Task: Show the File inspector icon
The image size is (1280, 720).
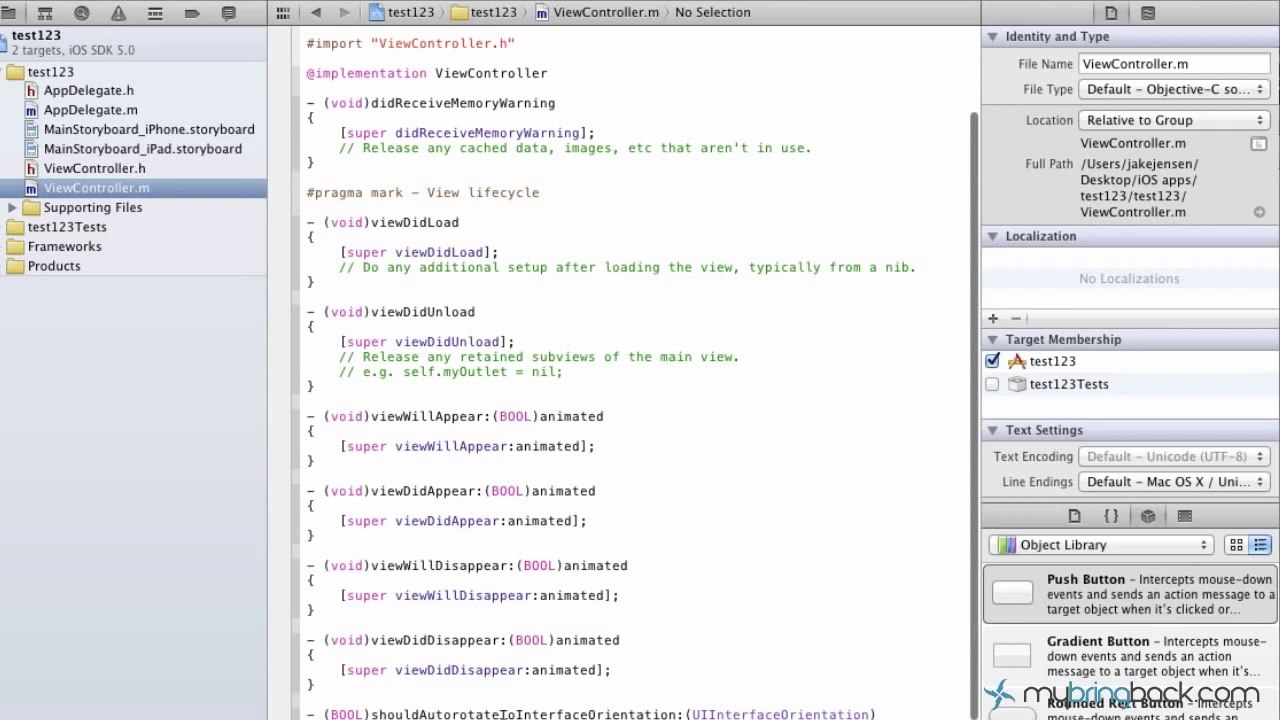Action: pyautogui.click(x=1111, y=13)
